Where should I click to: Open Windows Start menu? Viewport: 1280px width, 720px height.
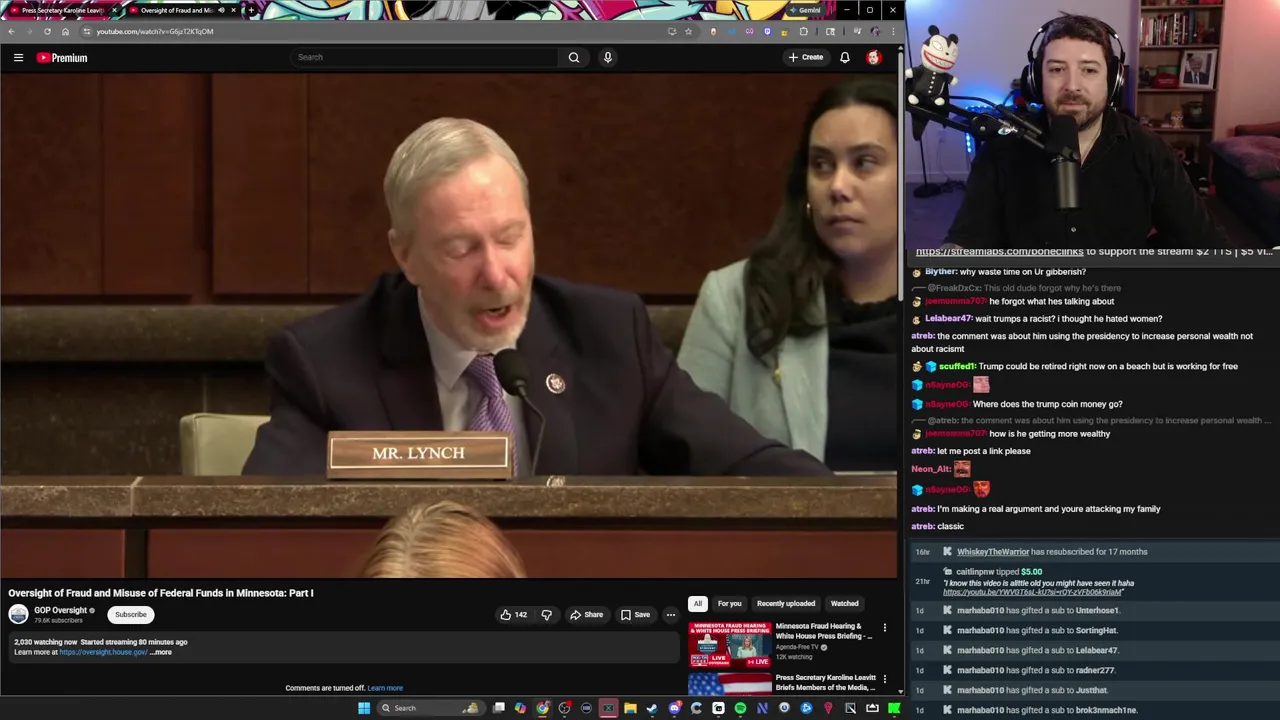pos(364,708)
